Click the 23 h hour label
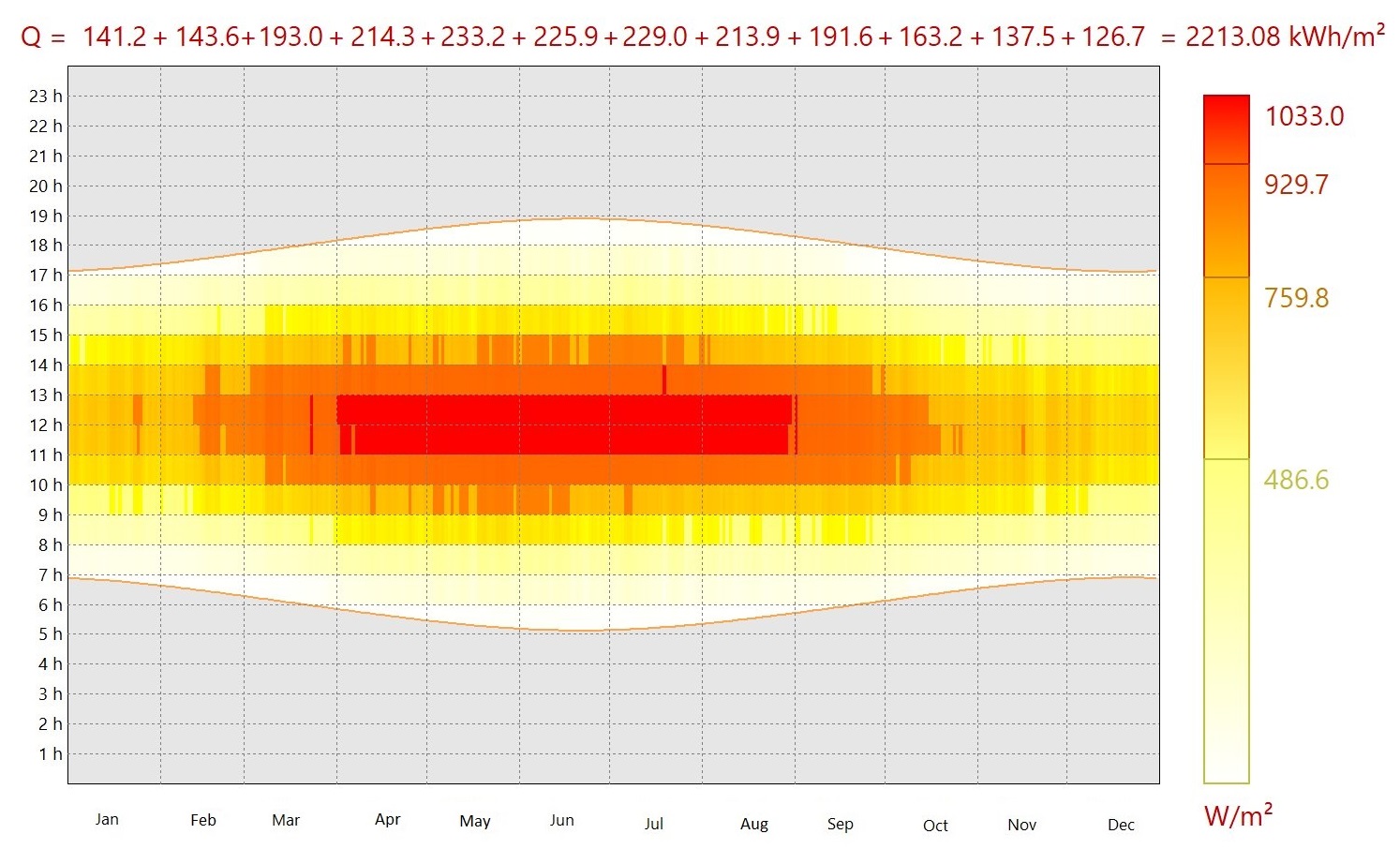The height and width of the screenshot is (849, 1400). click(x=46, y=96)
